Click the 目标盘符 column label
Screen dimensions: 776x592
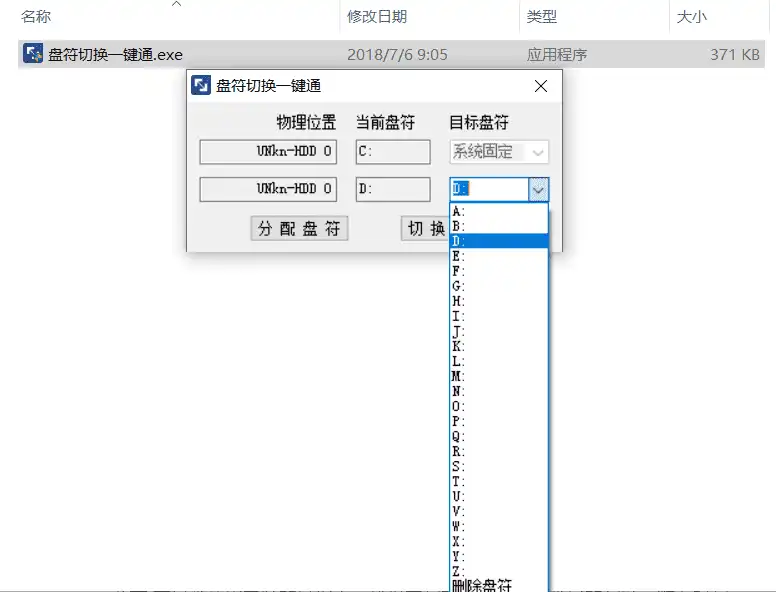tap(479, 122)
